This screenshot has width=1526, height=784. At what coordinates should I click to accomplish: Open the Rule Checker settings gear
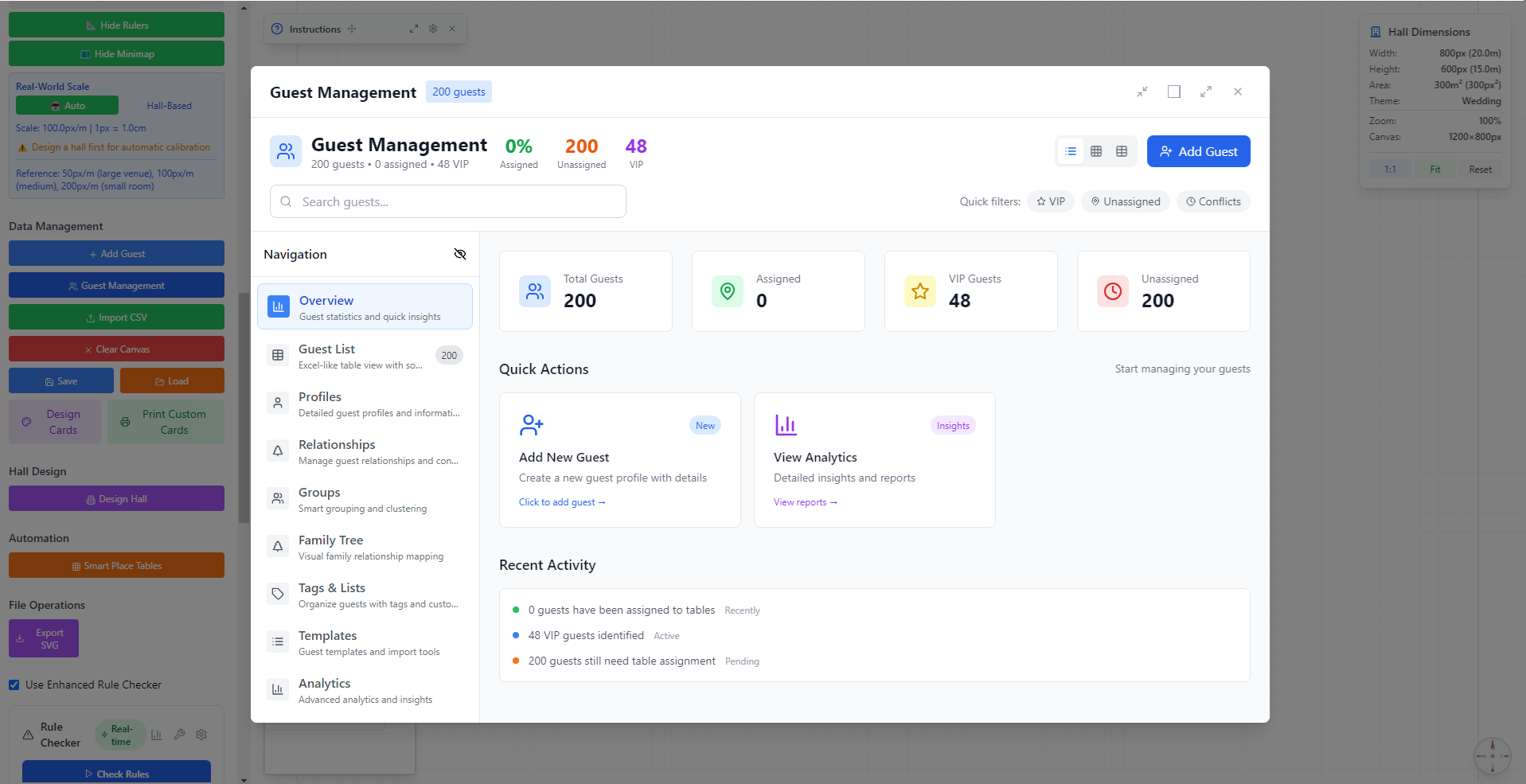pos(201,734)
